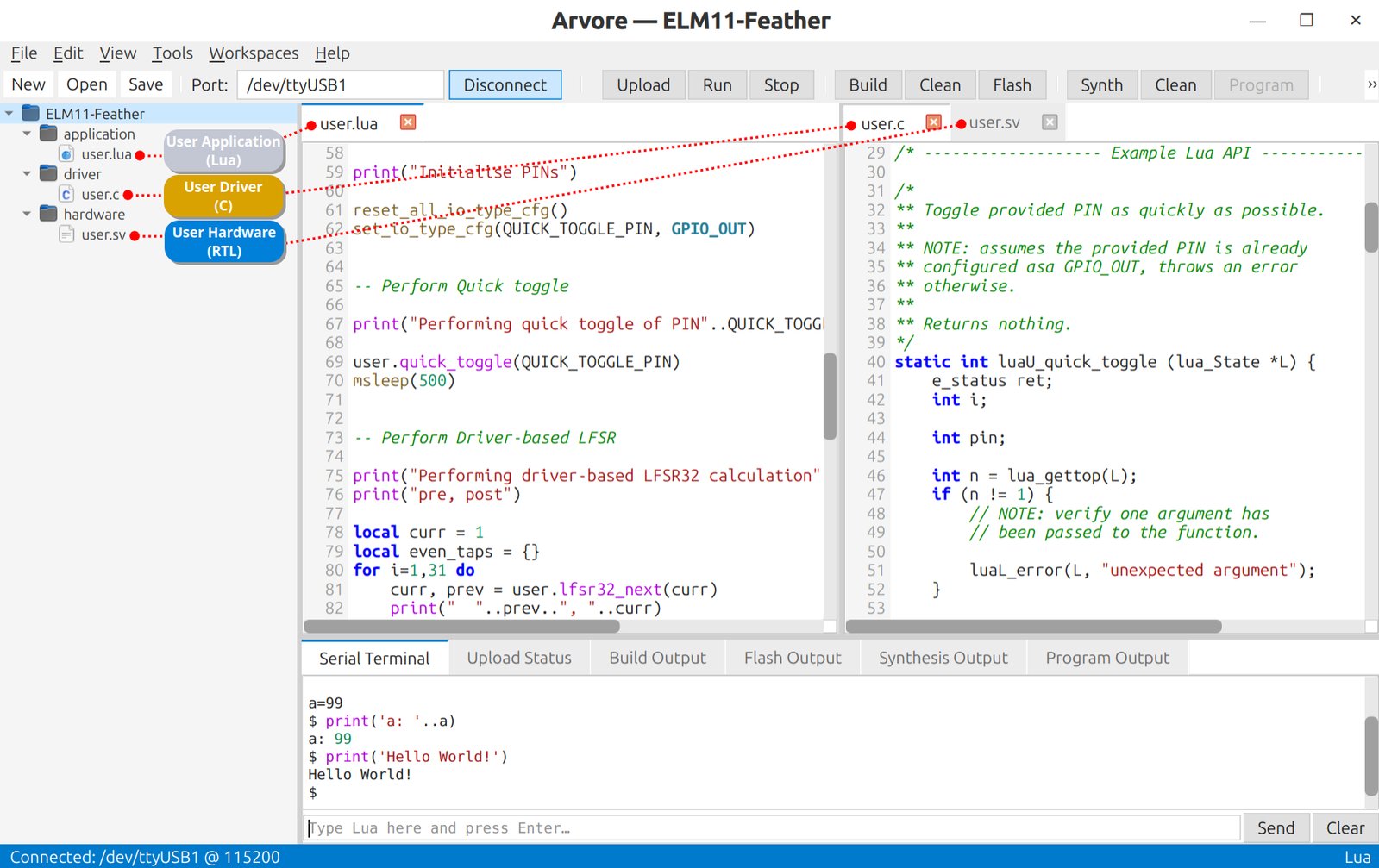Click the Program toolbar button

tap(1262, 84)
